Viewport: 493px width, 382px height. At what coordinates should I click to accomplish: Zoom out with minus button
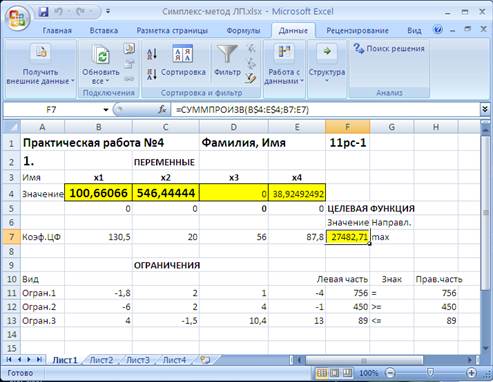(x=390, y=372)
